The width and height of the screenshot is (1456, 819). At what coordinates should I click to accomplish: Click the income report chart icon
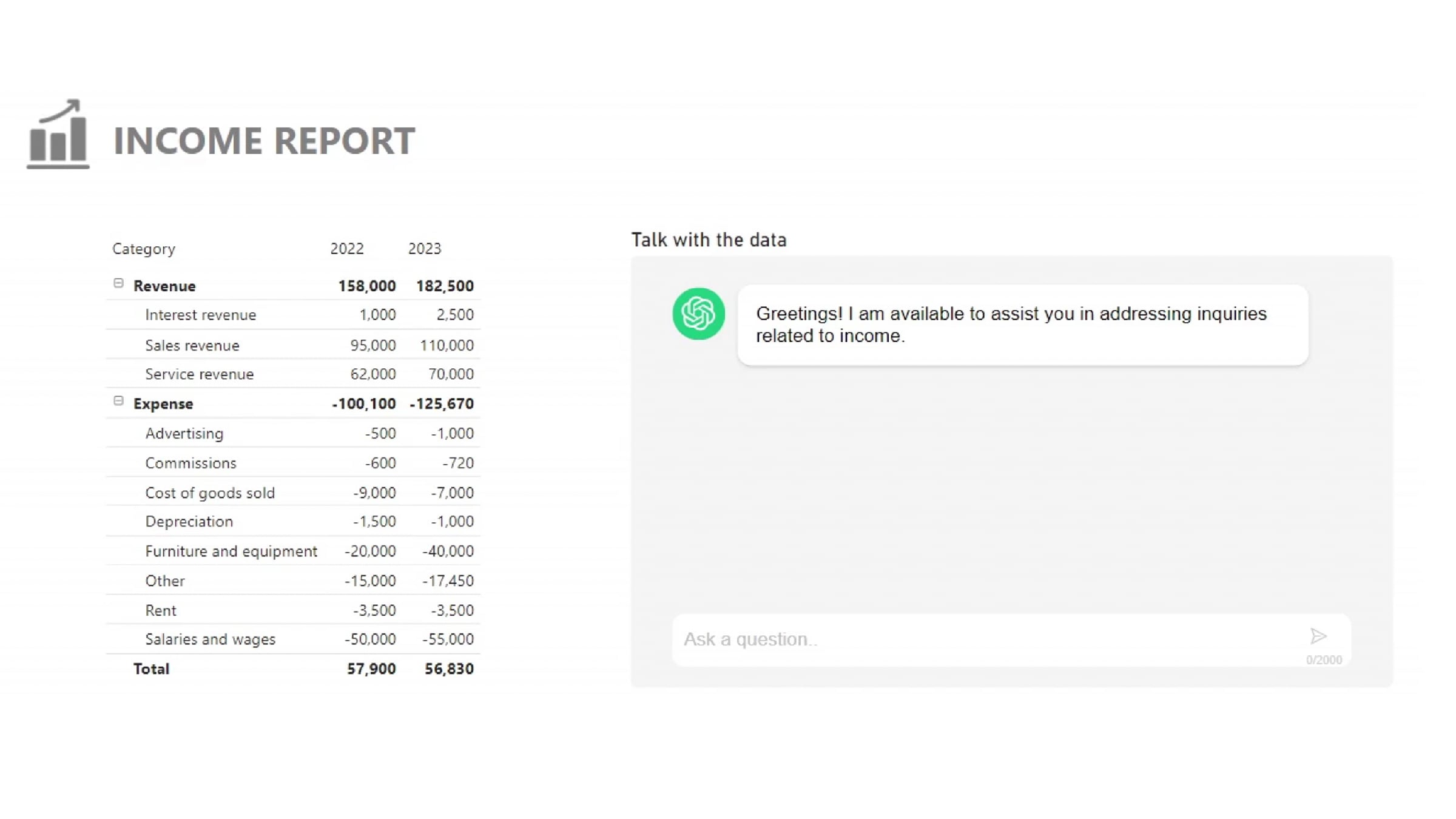coord(58,135)
